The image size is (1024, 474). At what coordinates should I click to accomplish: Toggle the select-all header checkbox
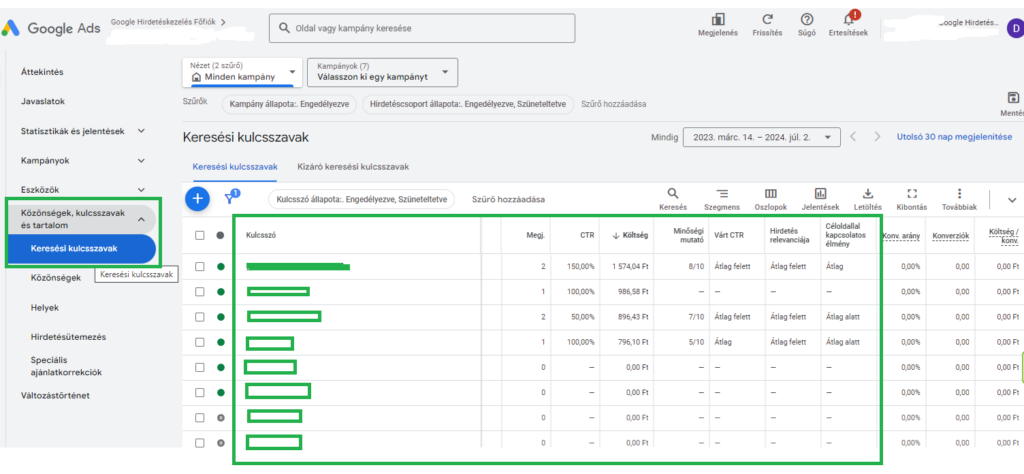[200, 235]
